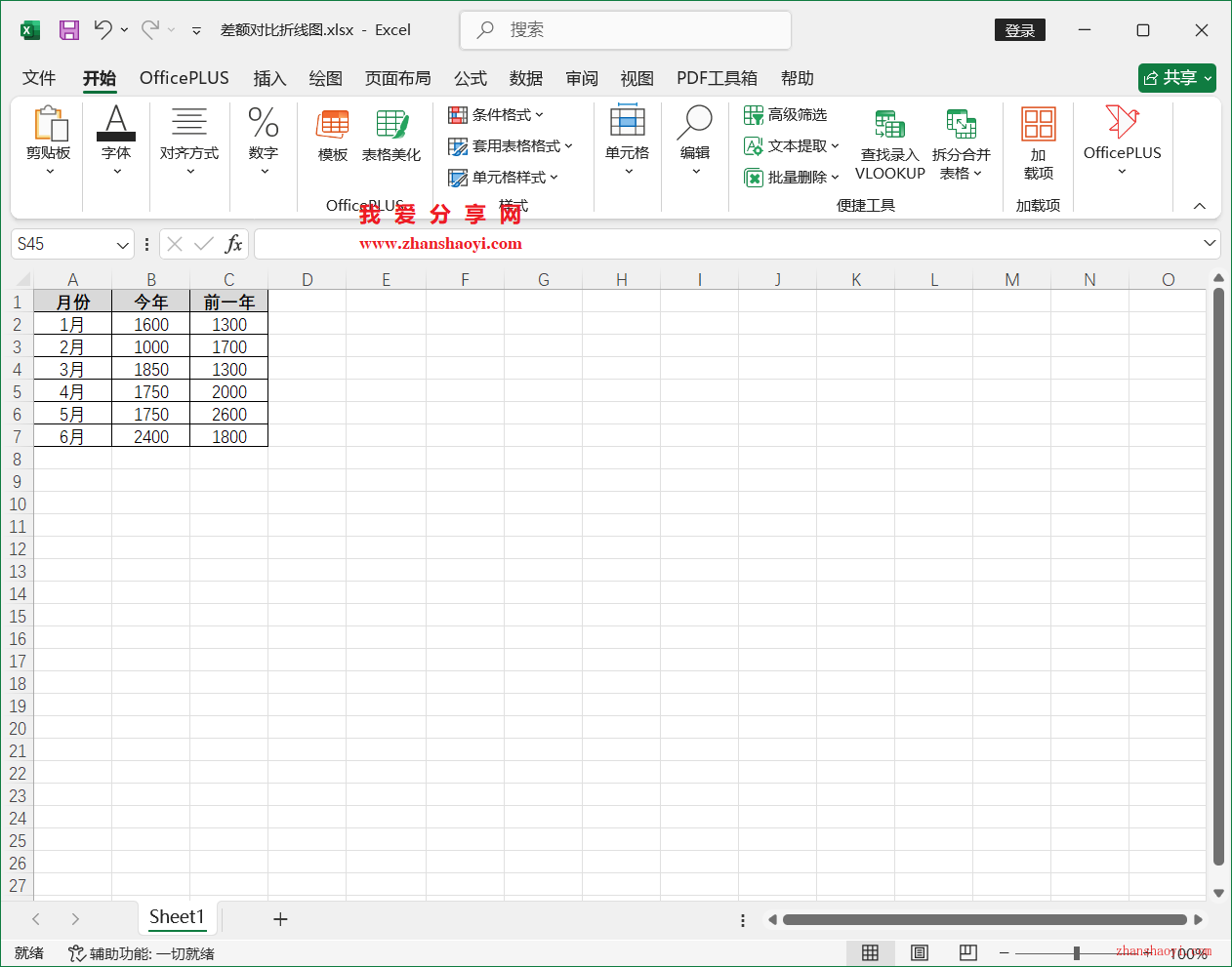Image resolution: width=1232 pixels, height=967 pixels.
Task: Click the 登录 sign-in button
Action: (1019, 29)
